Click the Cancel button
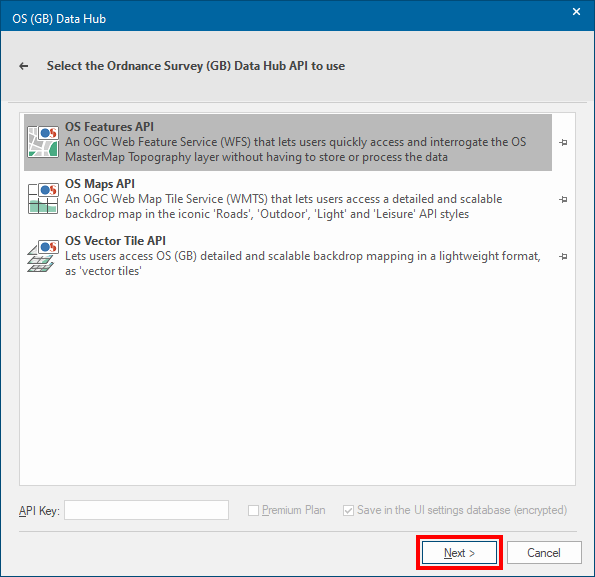595x577 pixels. [x=544, y=553]
